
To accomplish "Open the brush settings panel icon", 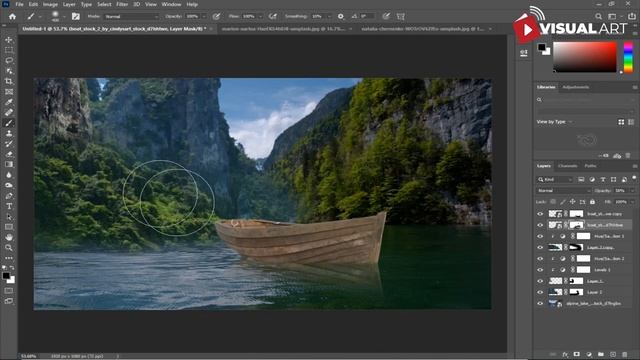I will pos(76,16).
